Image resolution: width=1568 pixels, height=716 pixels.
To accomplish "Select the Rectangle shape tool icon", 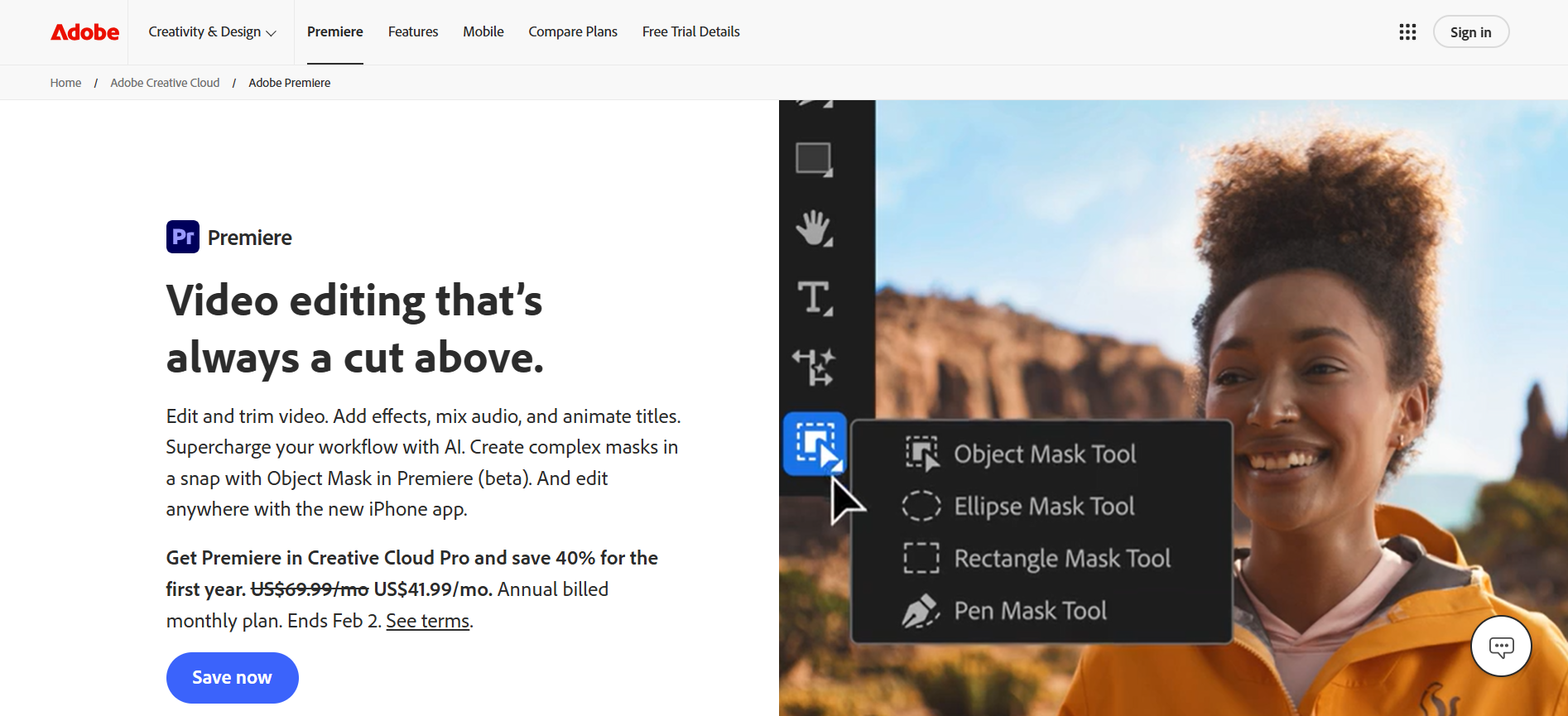I will [x=815, y=160].
